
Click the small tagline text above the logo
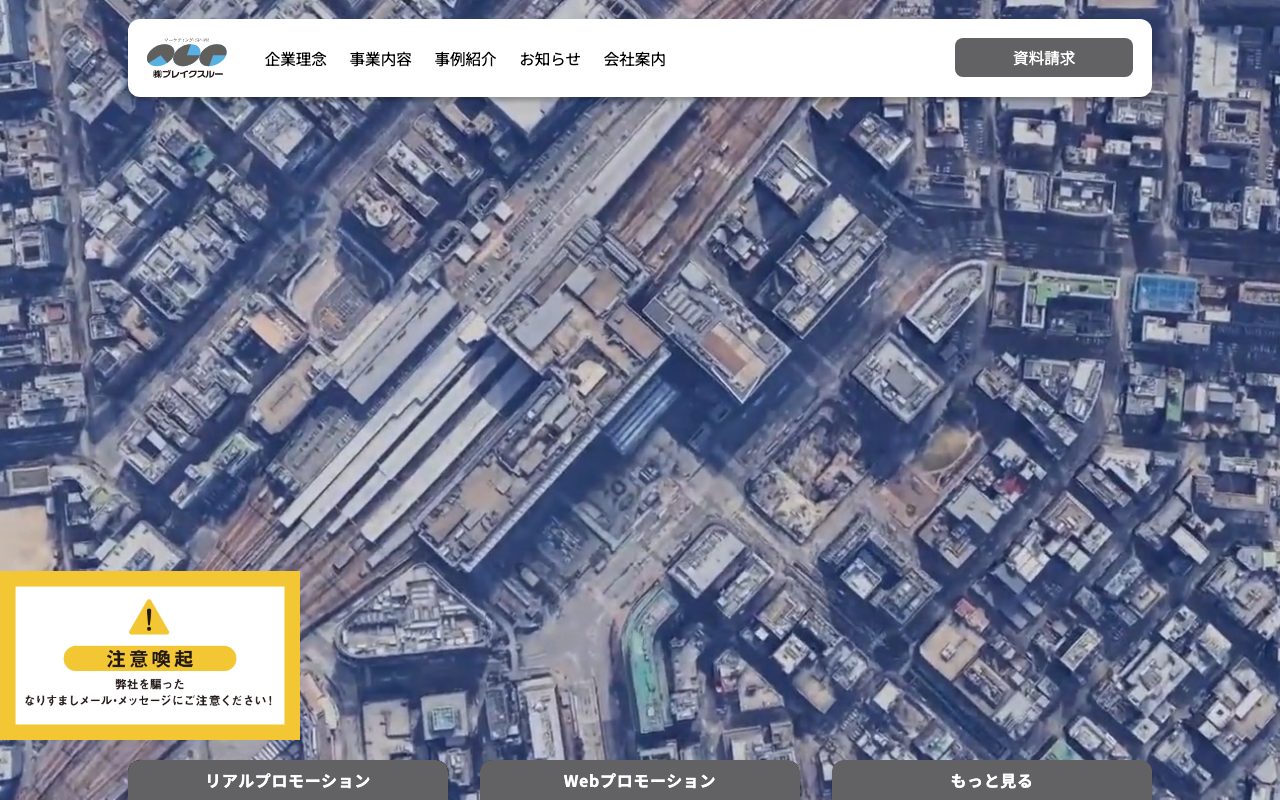[x=187, y=40]
